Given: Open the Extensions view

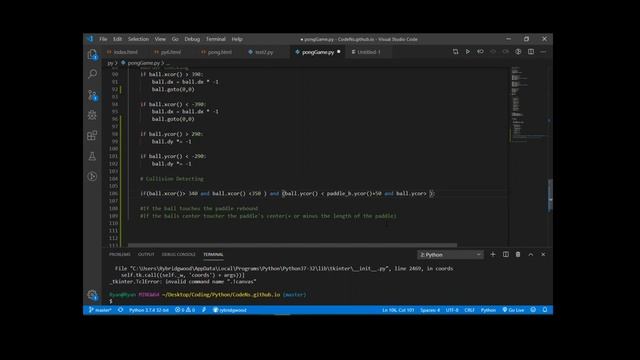Looking at the screenshot, I should pos(92,136).
